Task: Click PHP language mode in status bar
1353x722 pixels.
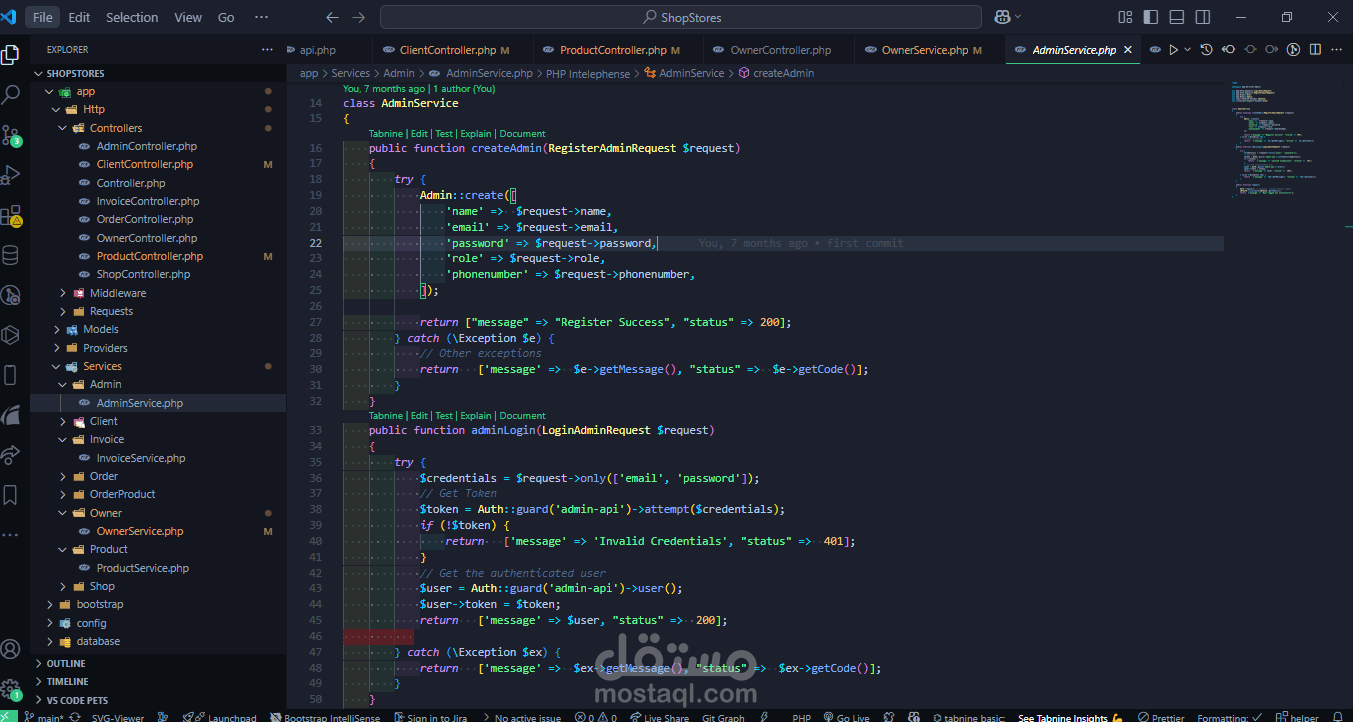Action: click(x=801, y=717)
